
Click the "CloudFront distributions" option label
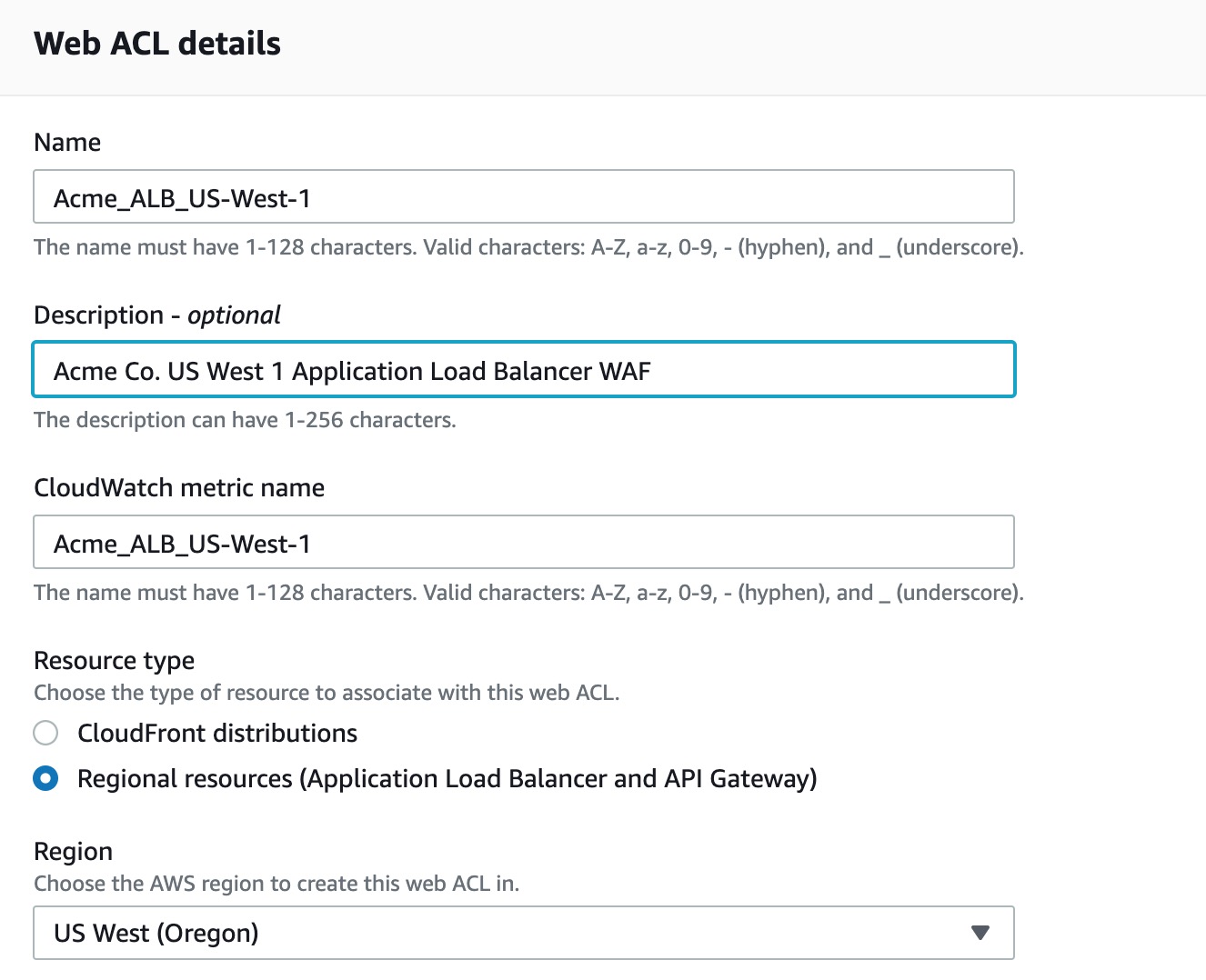(x=217, y=733)
